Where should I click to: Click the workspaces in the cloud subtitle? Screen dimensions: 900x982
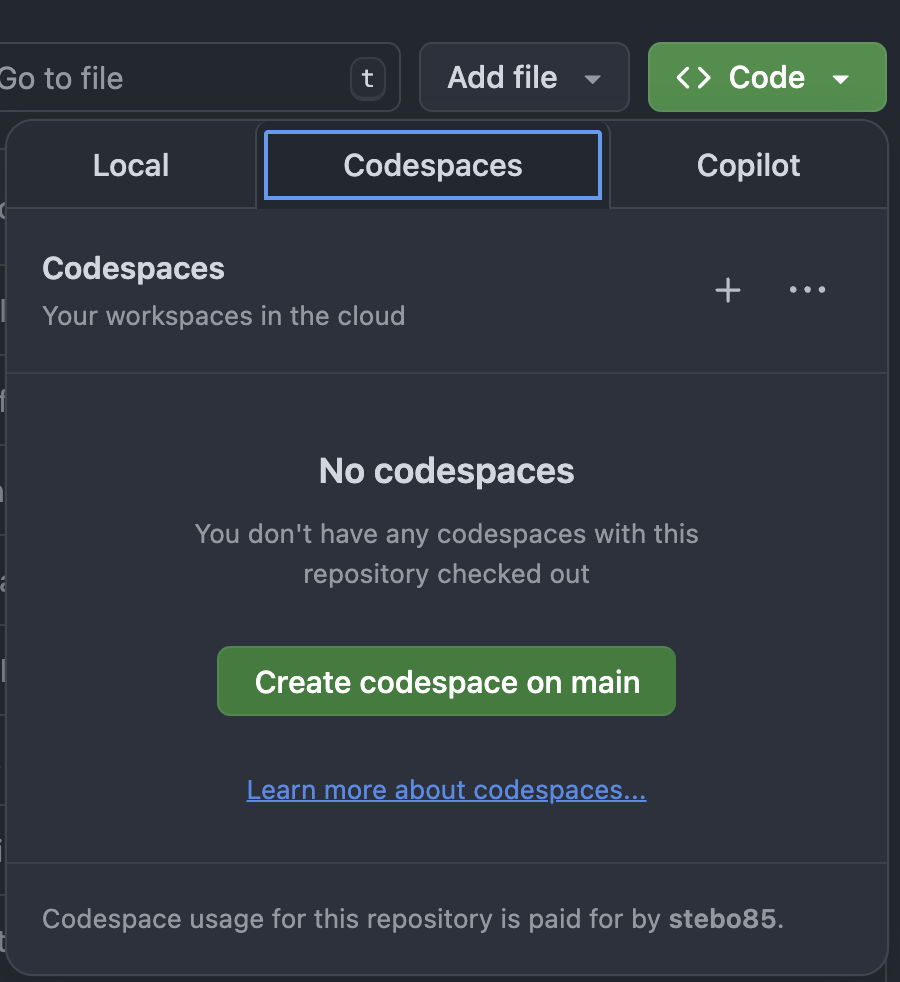223,316
